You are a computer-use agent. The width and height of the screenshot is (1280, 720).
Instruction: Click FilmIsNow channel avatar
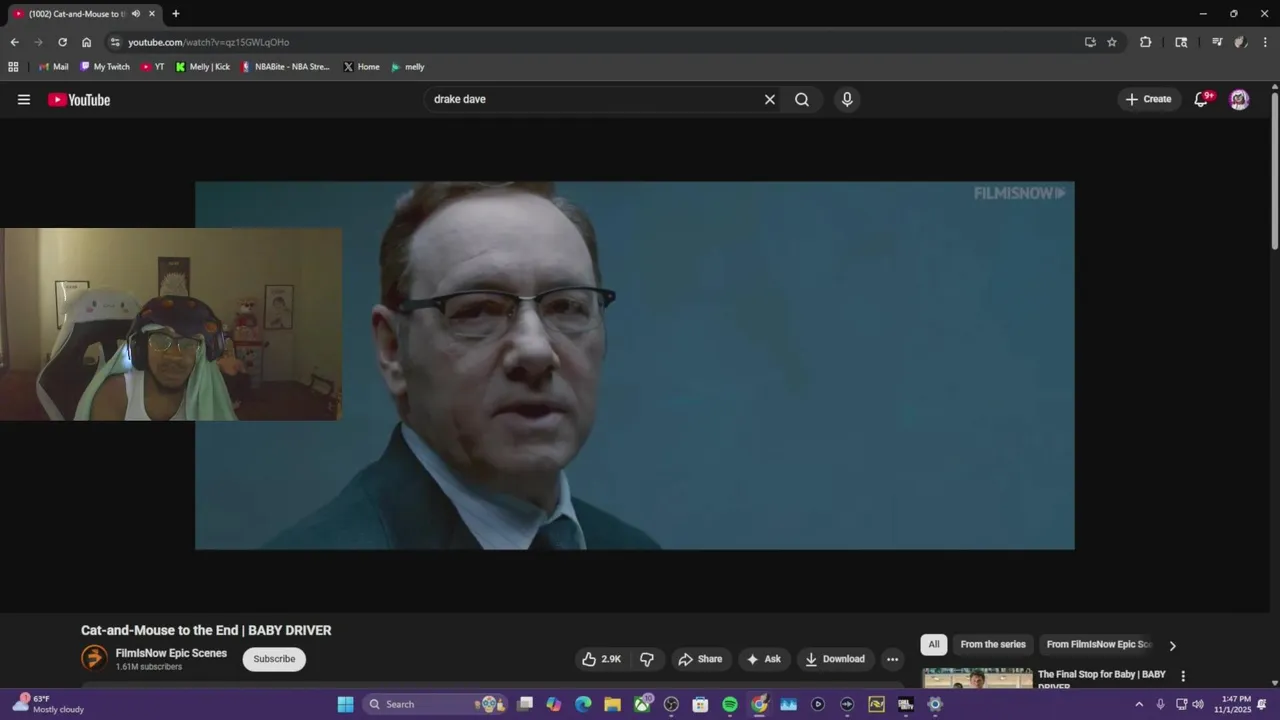pos(94,658)
